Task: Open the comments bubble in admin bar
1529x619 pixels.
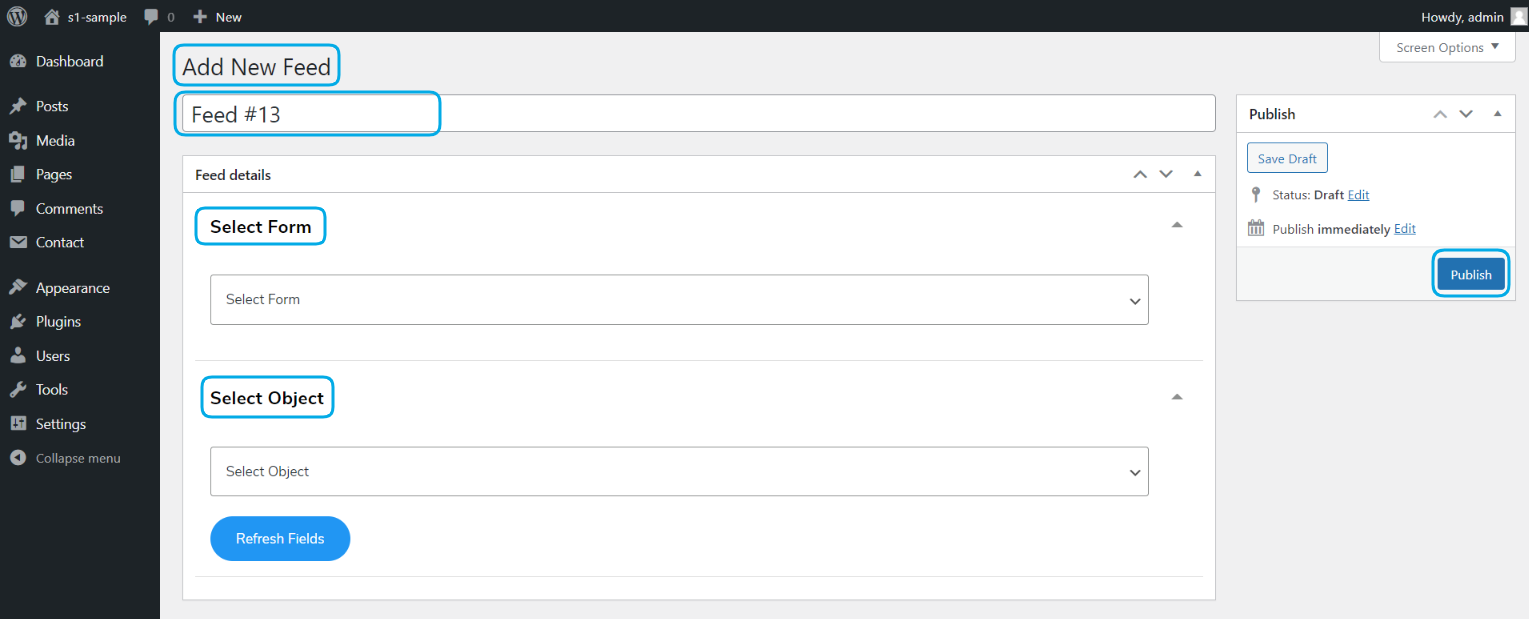Action: [x=151, y=17]
